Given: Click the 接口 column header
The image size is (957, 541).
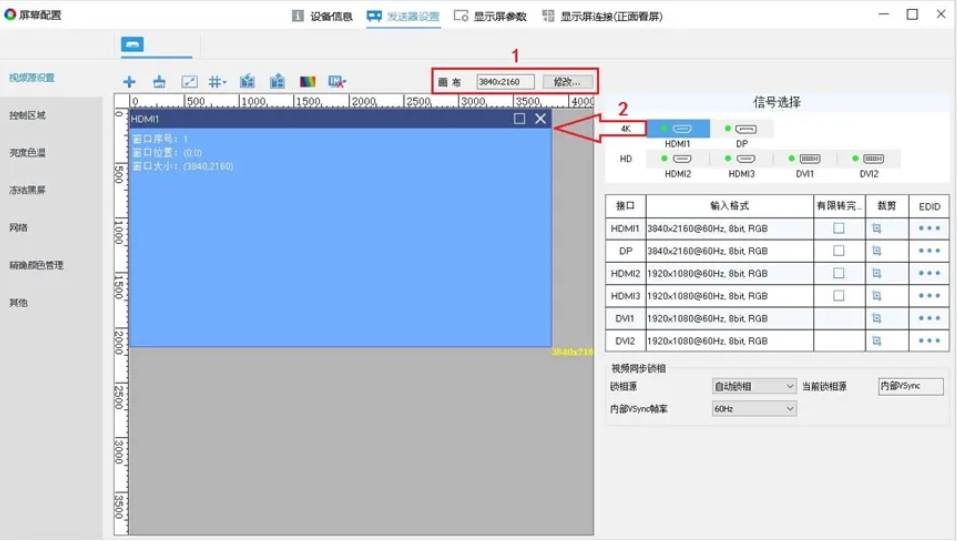Looking at the screenshot, I should (x=625, y=206).
